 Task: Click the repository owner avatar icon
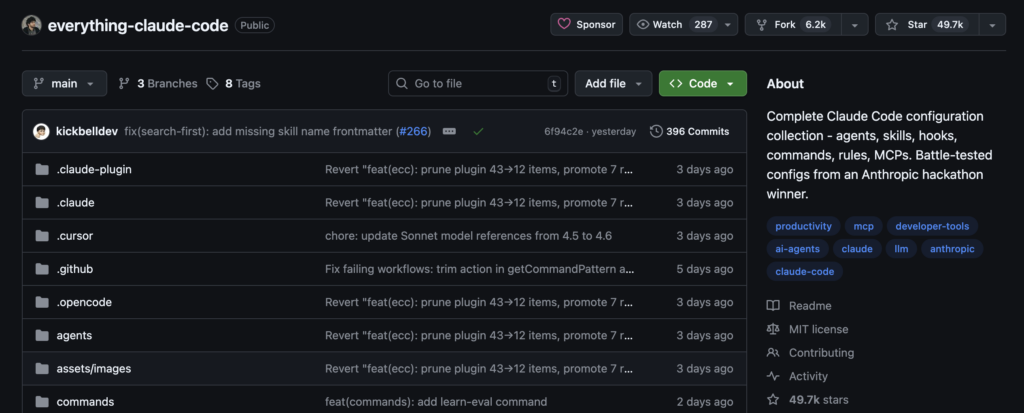point(32,25)
